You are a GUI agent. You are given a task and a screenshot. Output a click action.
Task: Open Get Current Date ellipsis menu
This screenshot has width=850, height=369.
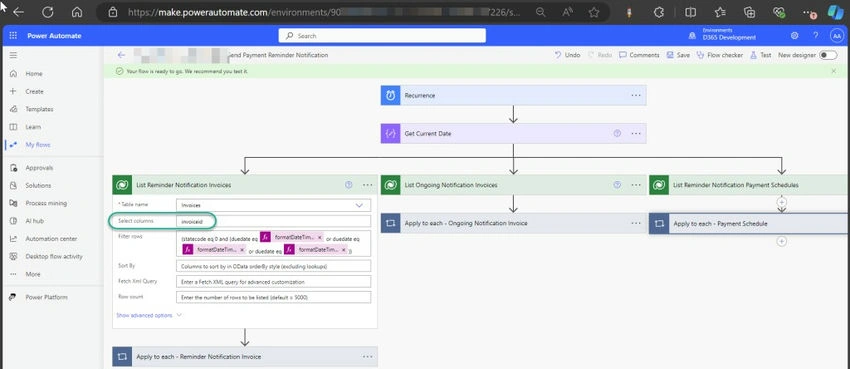(636, 133)
